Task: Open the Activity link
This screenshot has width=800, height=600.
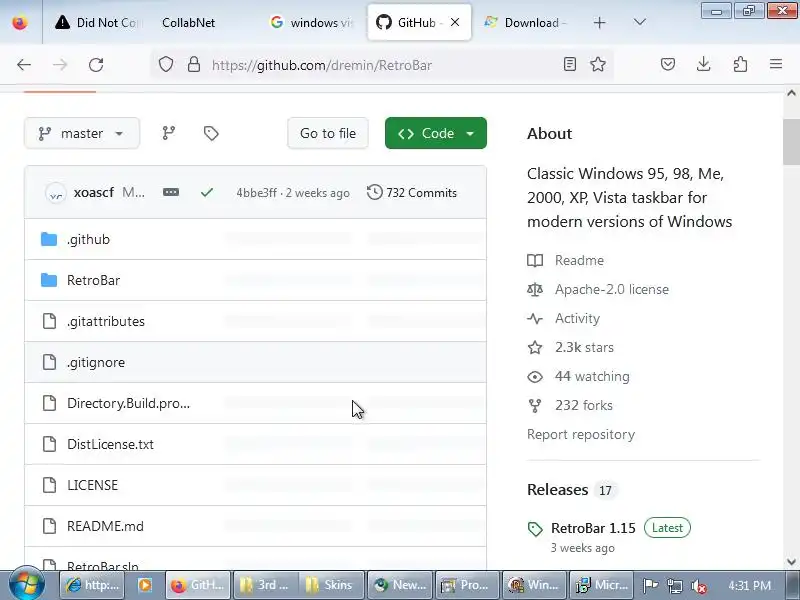Action: click(x=577, y=318)
